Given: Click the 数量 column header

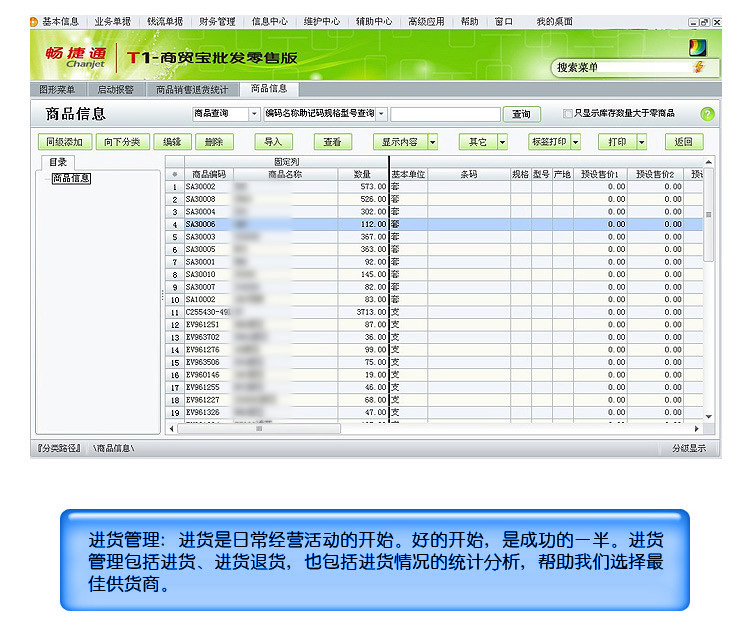Looking at the screenshot, I should 362,174.
